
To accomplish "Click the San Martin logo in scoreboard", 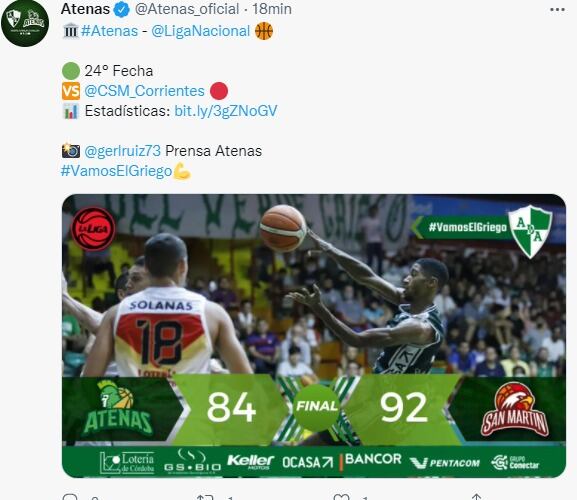I will pos(515,409).
